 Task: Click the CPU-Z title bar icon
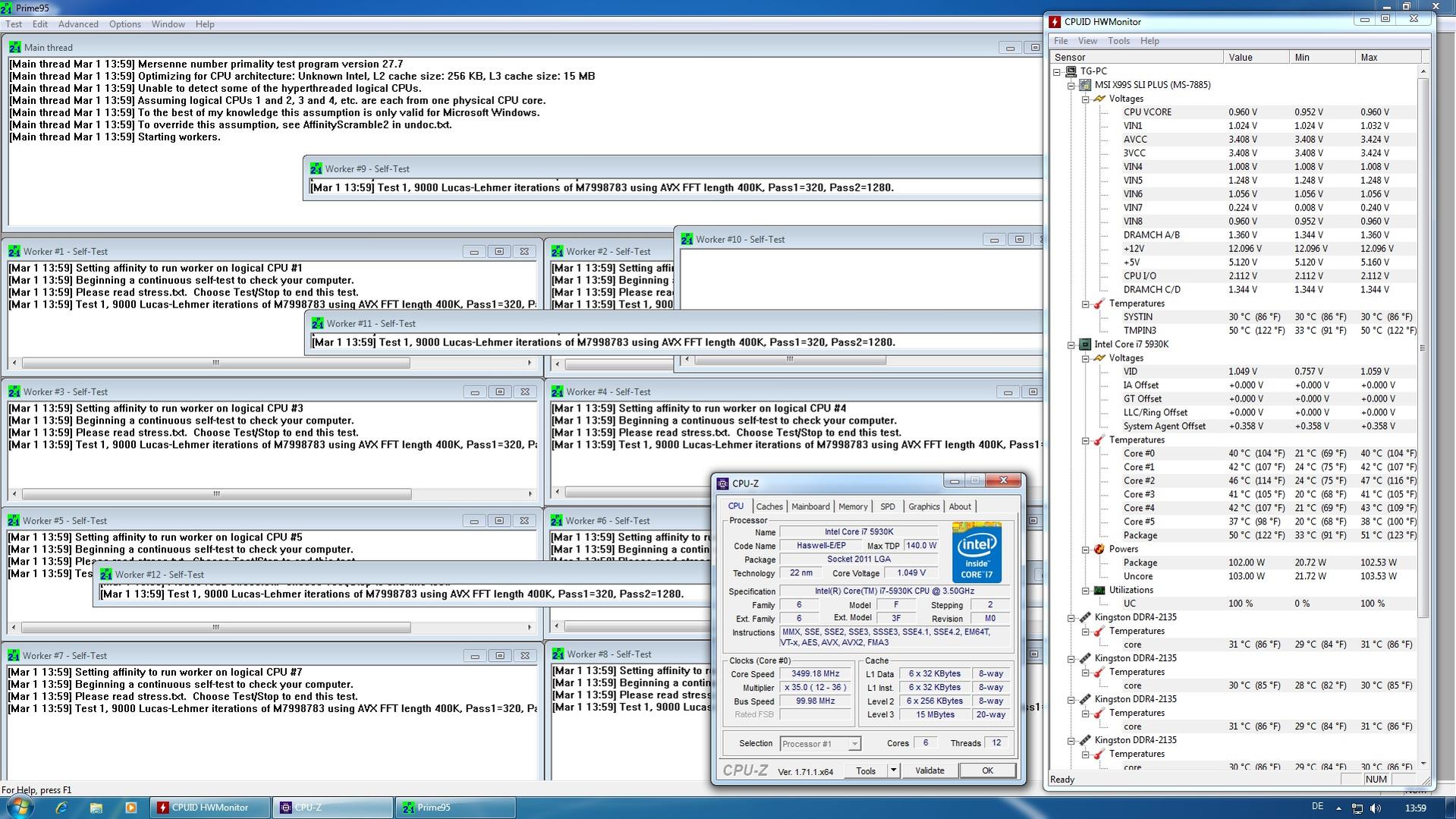(x=723, y=484)
